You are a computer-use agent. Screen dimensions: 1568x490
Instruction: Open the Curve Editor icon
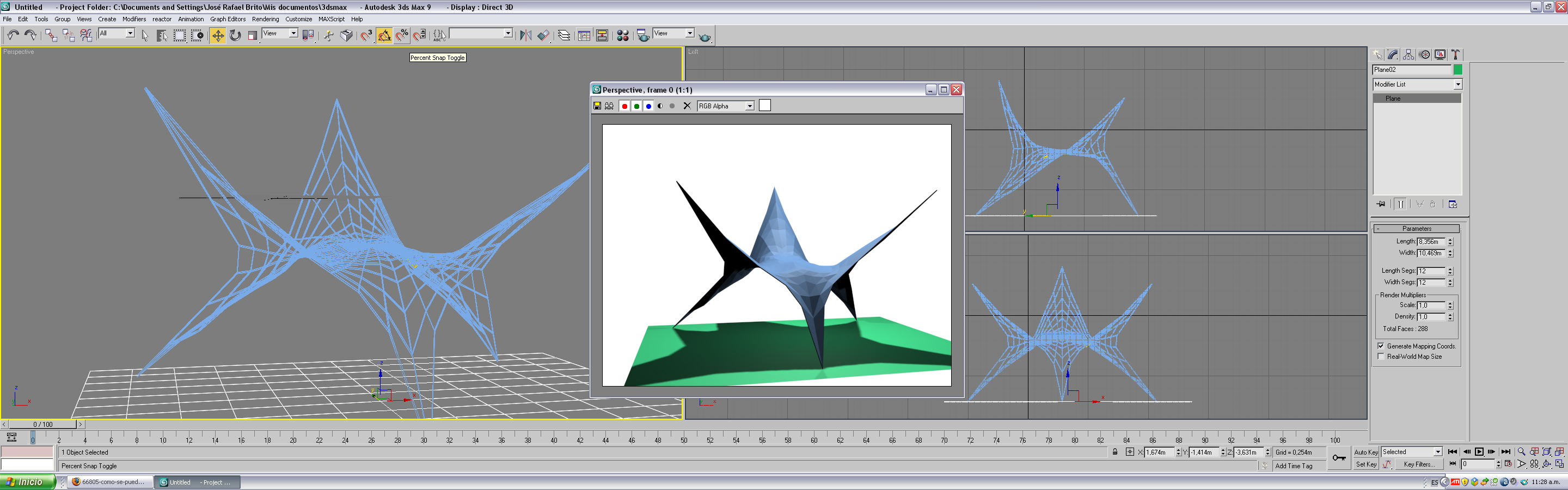pyautogui.click(x=584, y=35)
